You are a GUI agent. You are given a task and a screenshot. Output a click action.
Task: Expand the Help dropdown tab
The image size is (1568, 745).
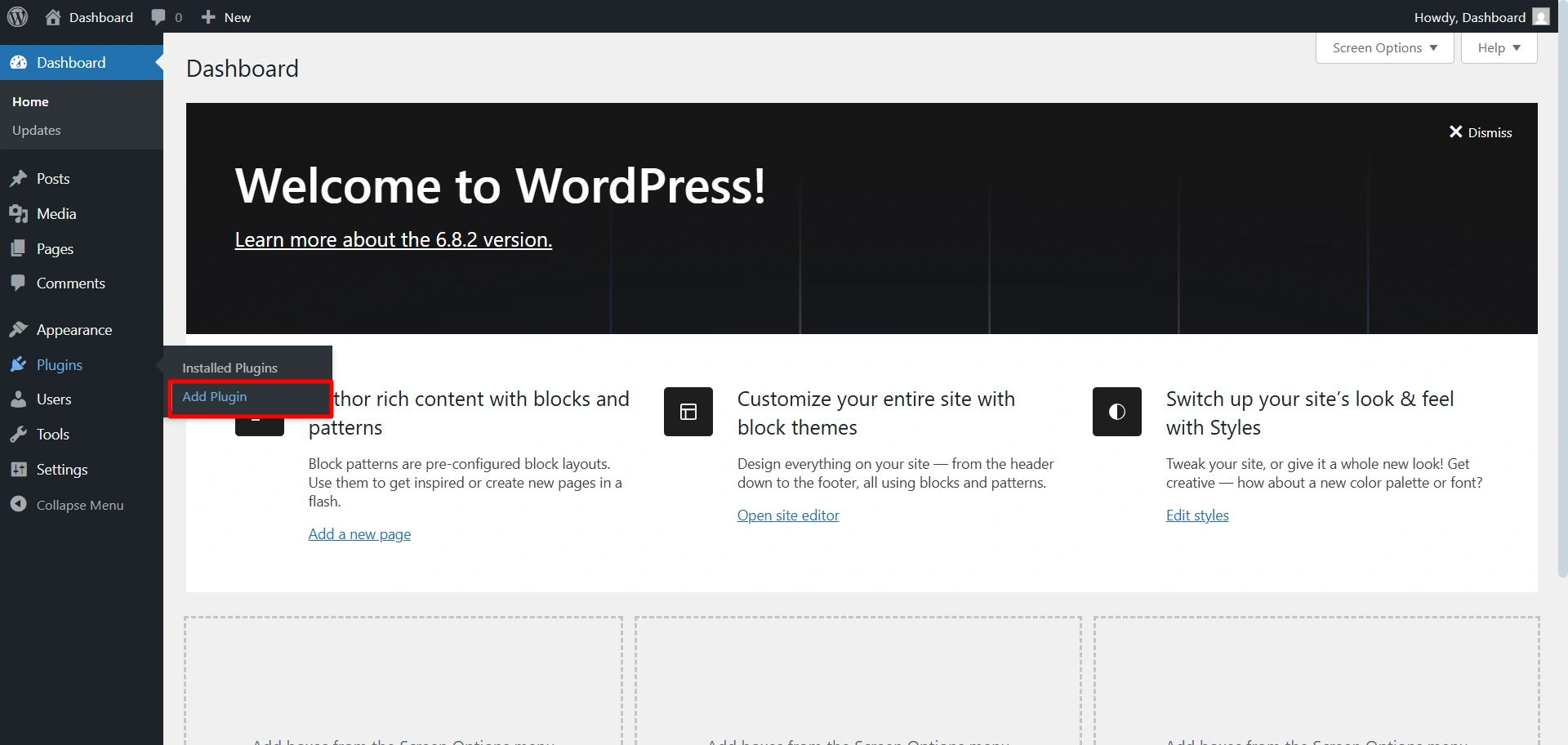click(x=1499, y=48)
